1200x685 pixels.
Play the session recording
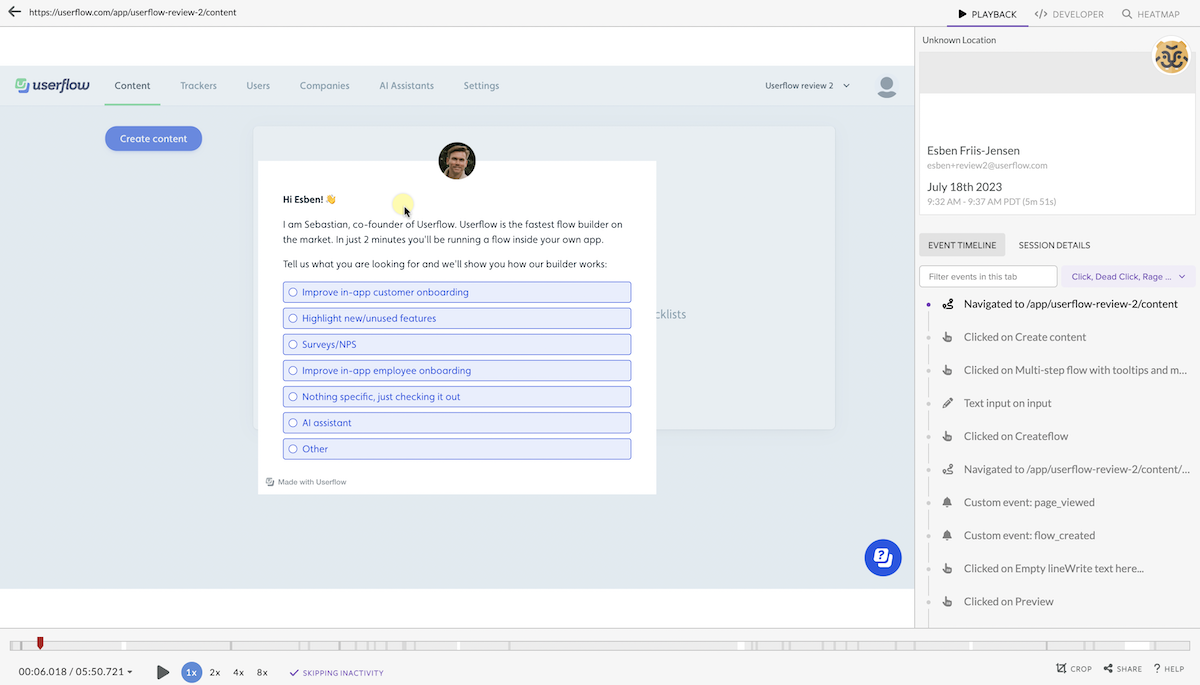click(x=163, y=672)
